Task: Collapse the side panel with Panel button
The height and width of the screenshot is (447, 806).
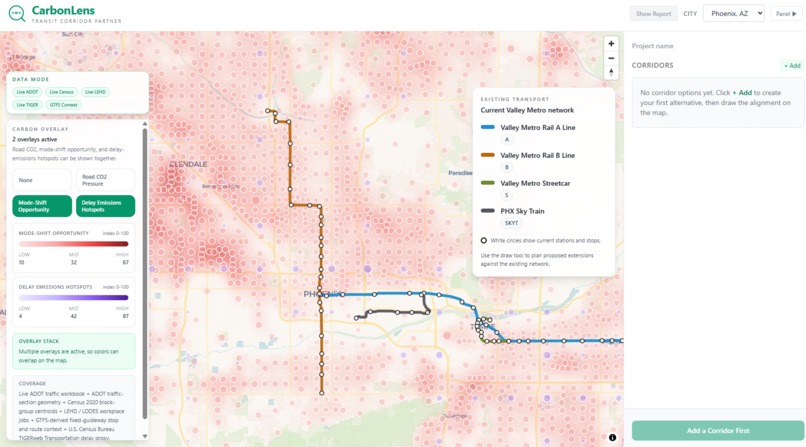Action: pyautogui.click(x=786, y=14)
